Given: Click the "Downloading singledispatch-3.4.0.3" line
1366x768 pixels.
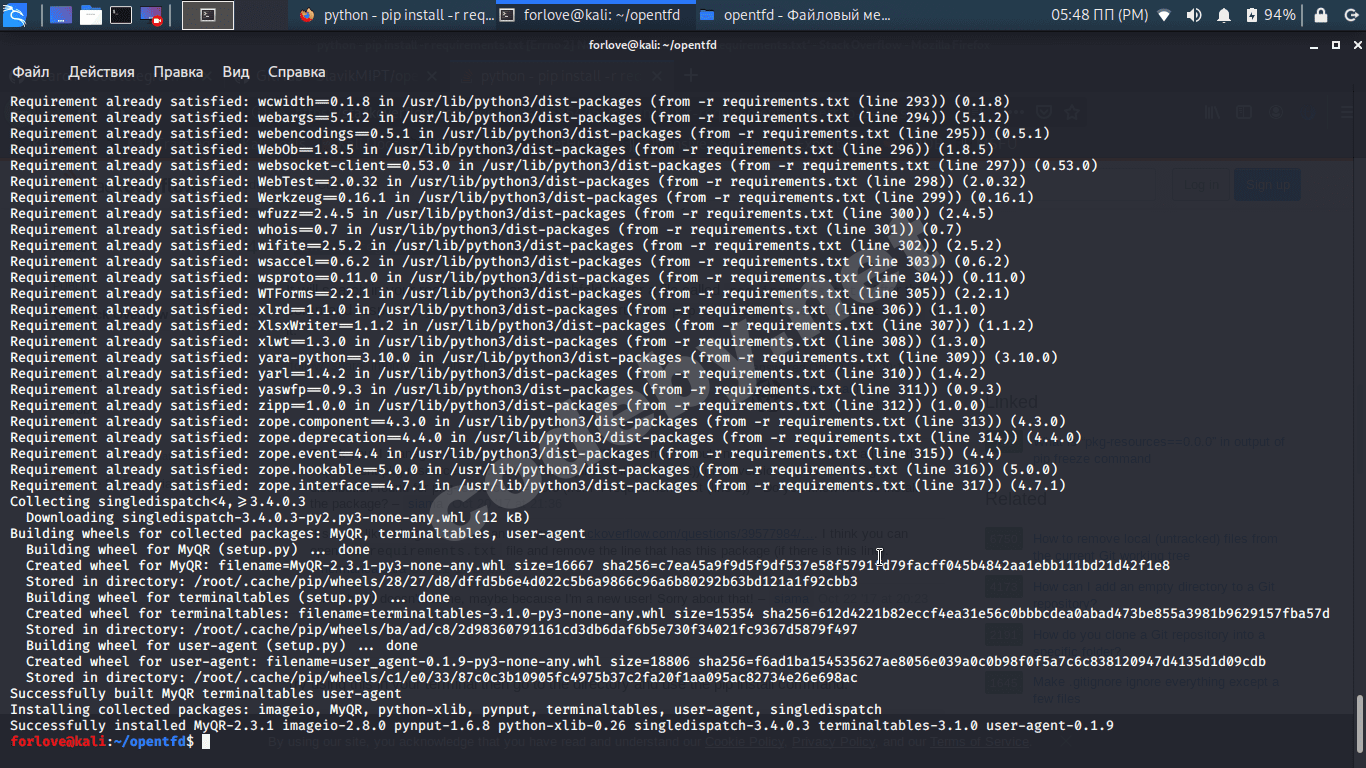Looking at the screenshot, I should click(x=278, y=518).
